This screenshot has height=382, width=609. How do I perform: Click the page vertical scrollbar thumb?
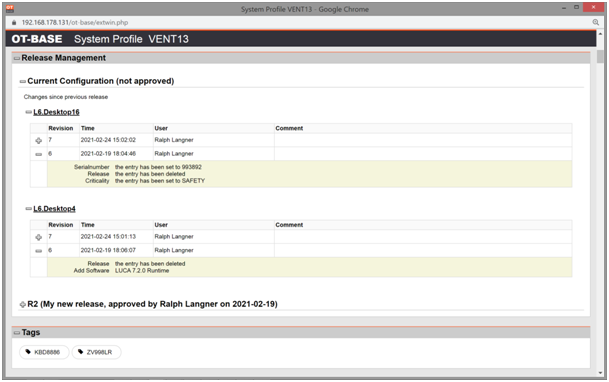pos(600,57)
